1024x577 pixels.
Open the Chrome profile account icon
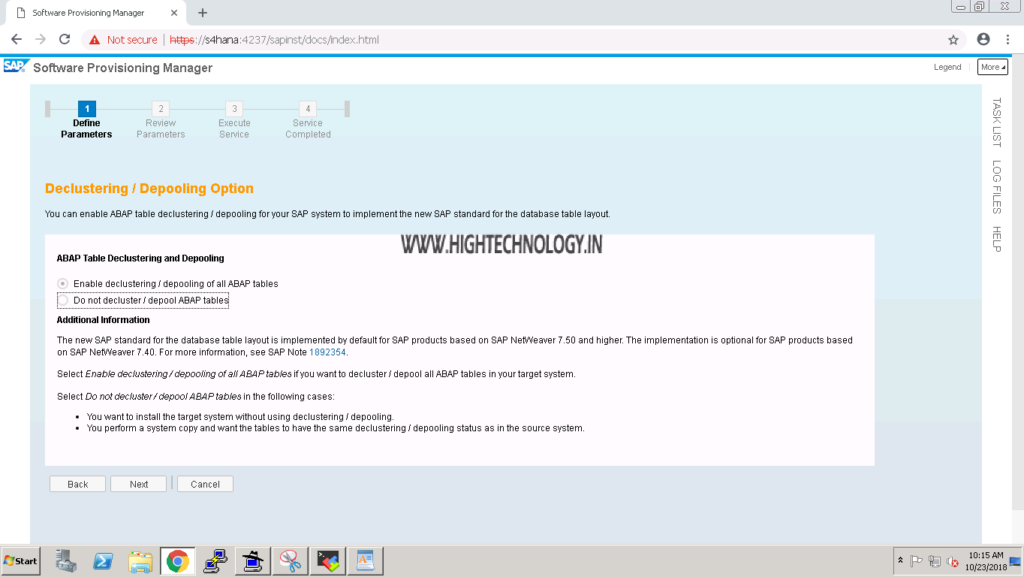(983, 40)
